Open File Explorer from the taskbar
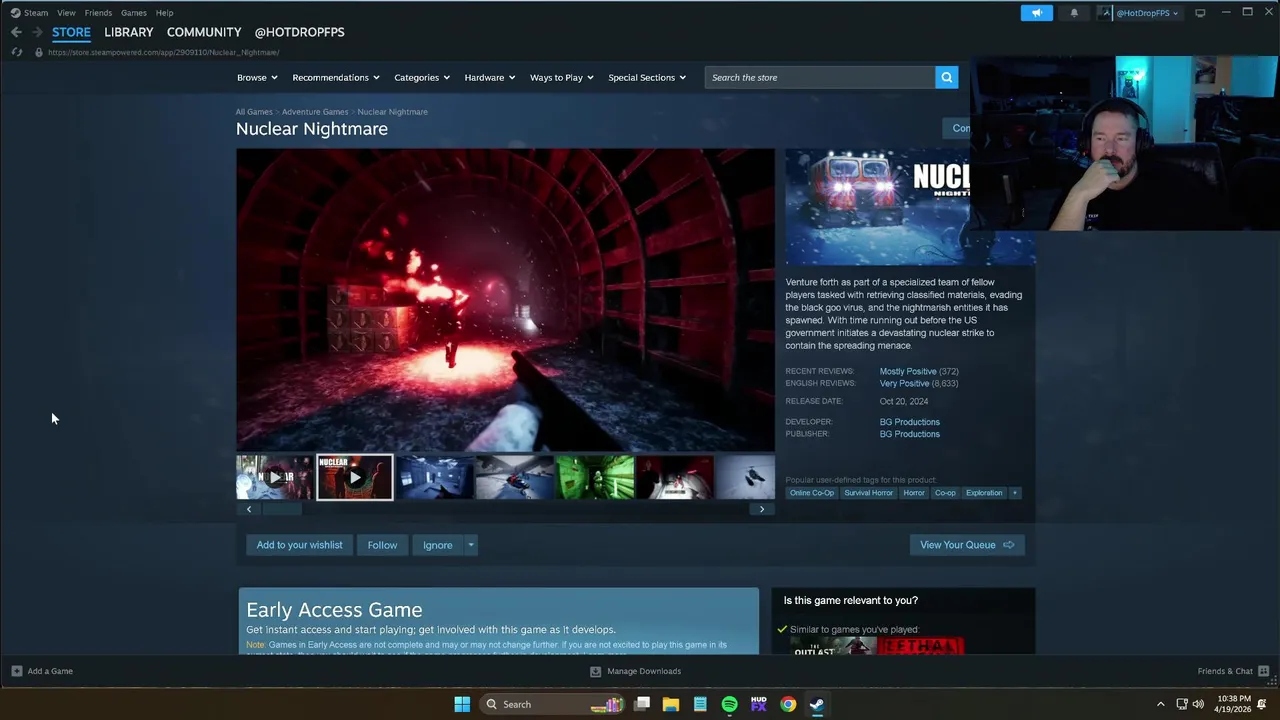This screenshot has height=720, width=1280. pos(671,704)
